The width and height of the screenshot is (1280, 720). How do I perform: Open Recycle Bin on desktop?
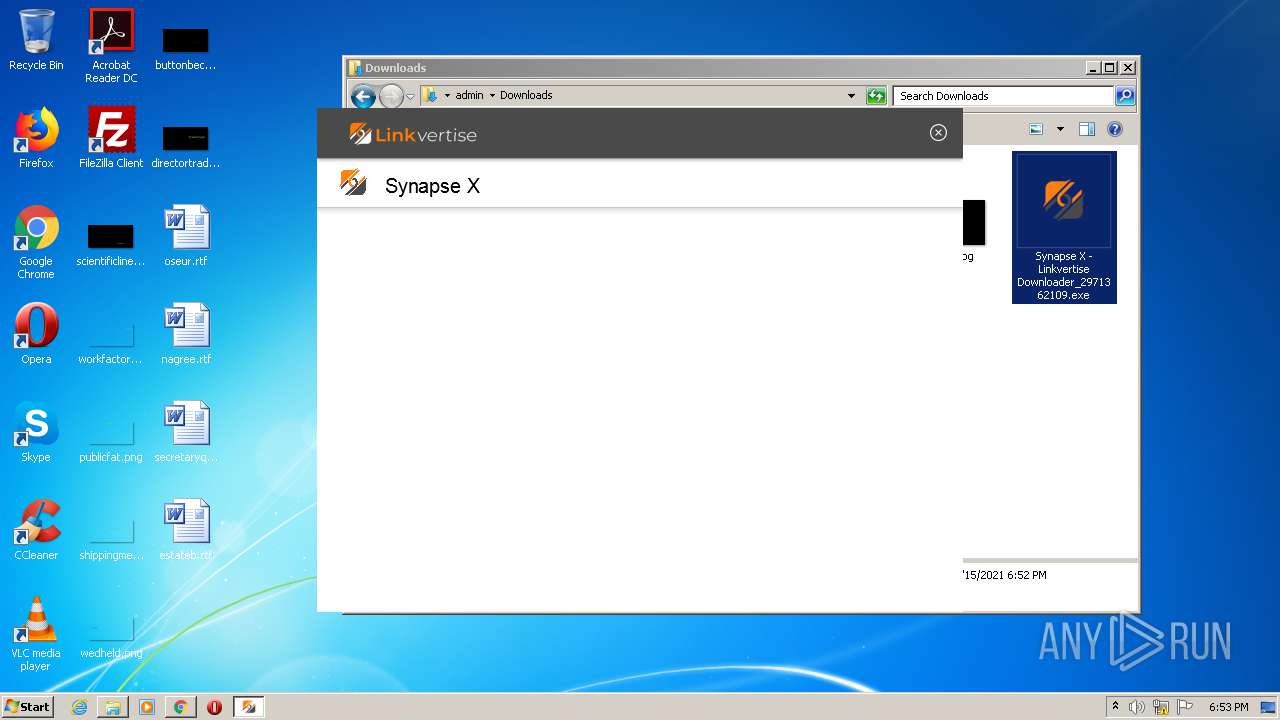point(36,40)
